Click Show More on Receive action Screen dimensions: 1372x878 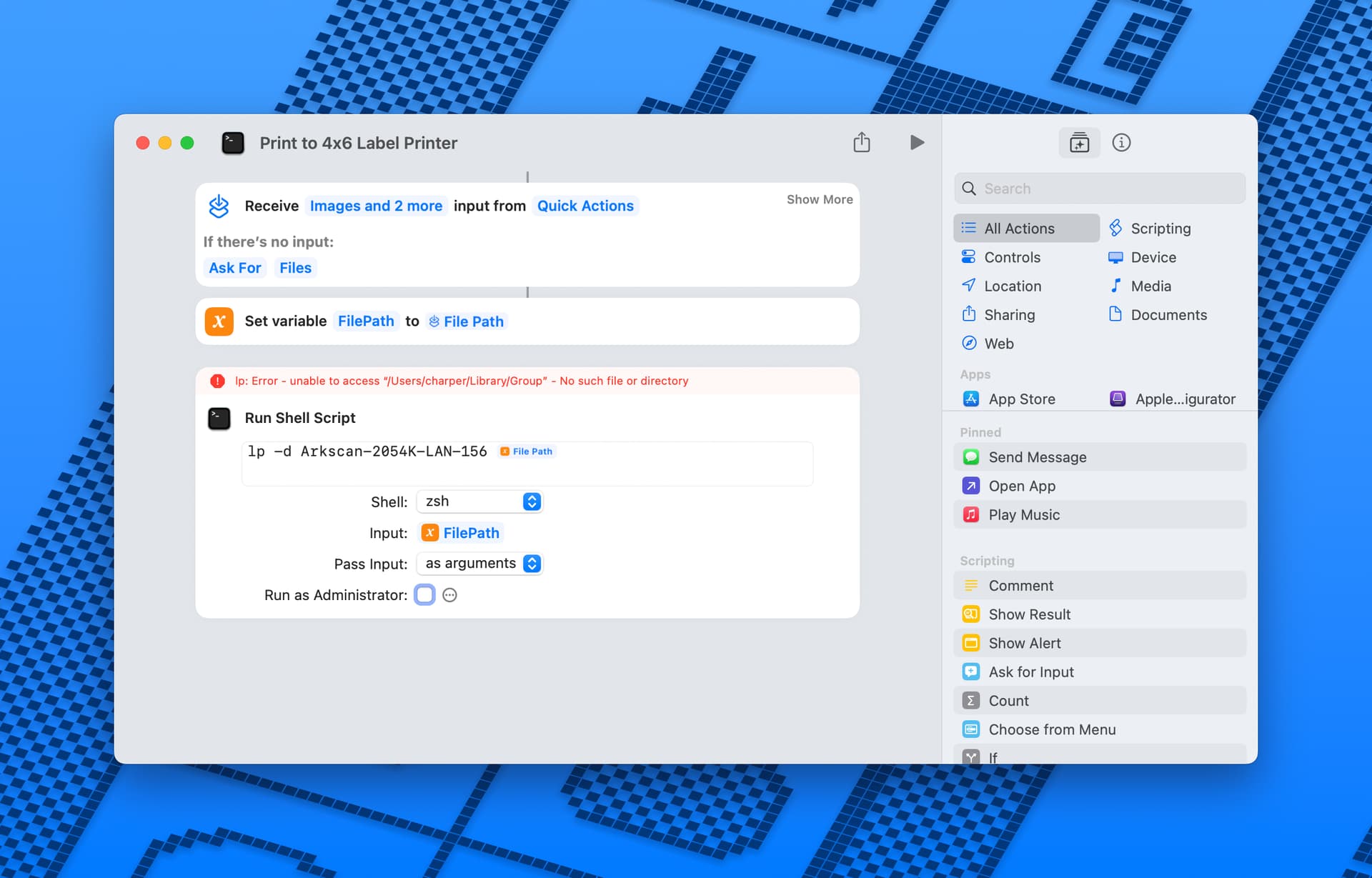820,199
